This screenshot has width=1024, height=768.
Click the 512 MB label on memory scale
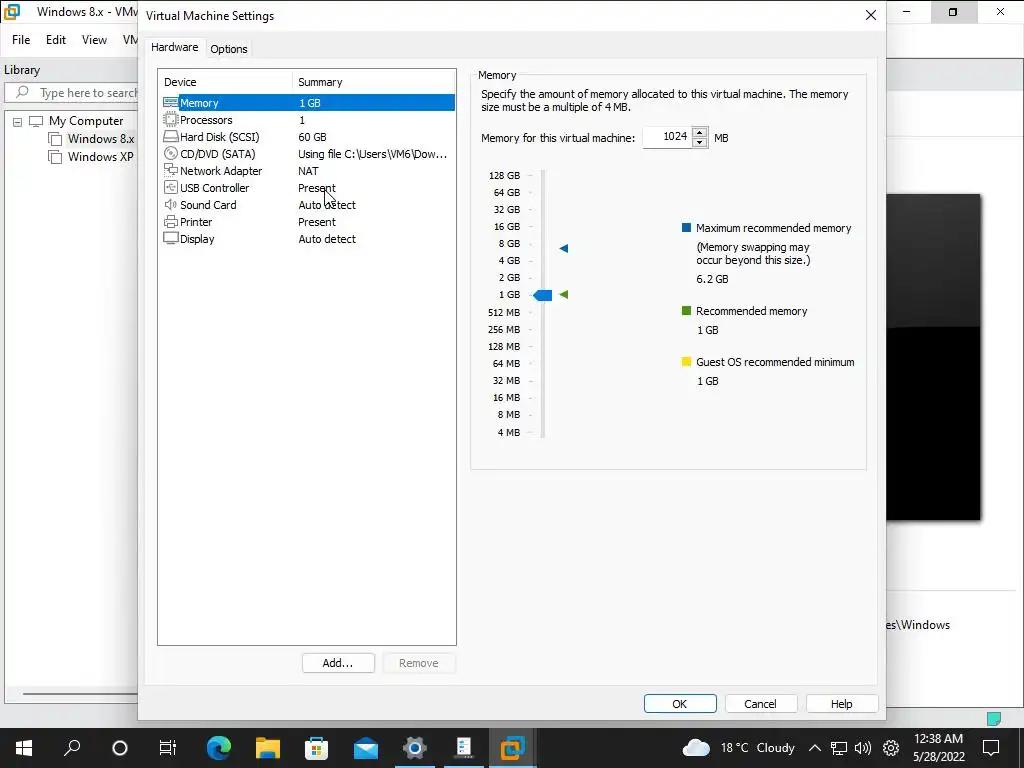point(504,312)
